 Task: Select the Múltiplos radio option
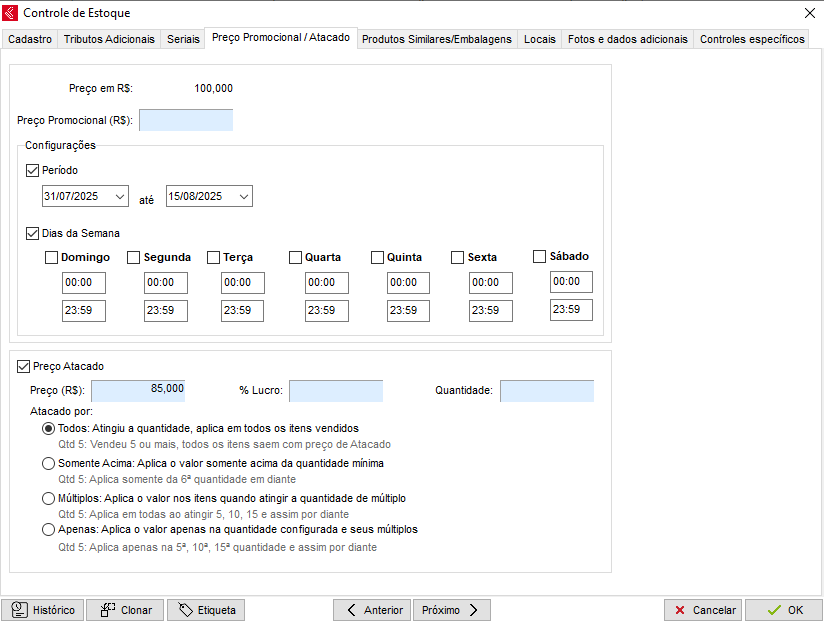[48, 498]
